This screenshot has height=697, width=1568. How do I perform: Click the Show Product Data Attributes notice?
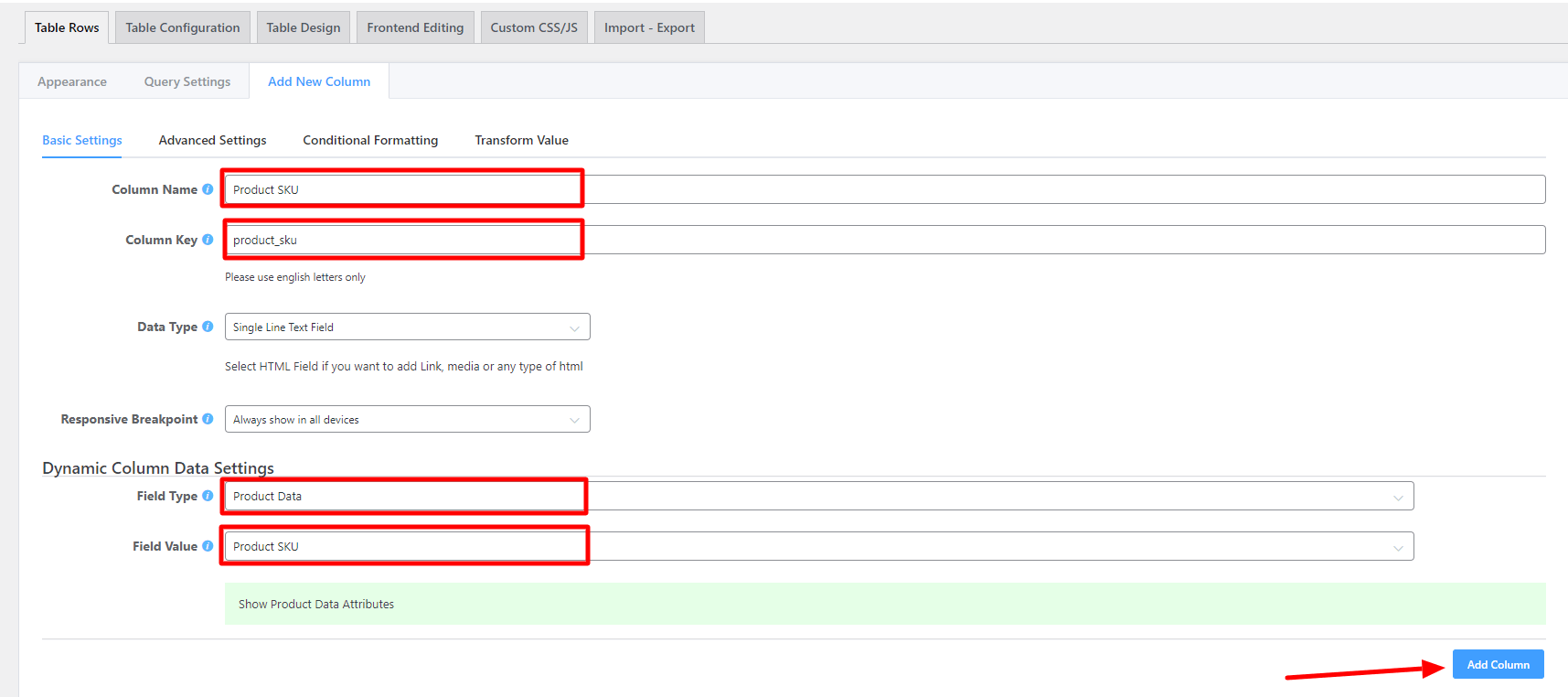(885, 604)
